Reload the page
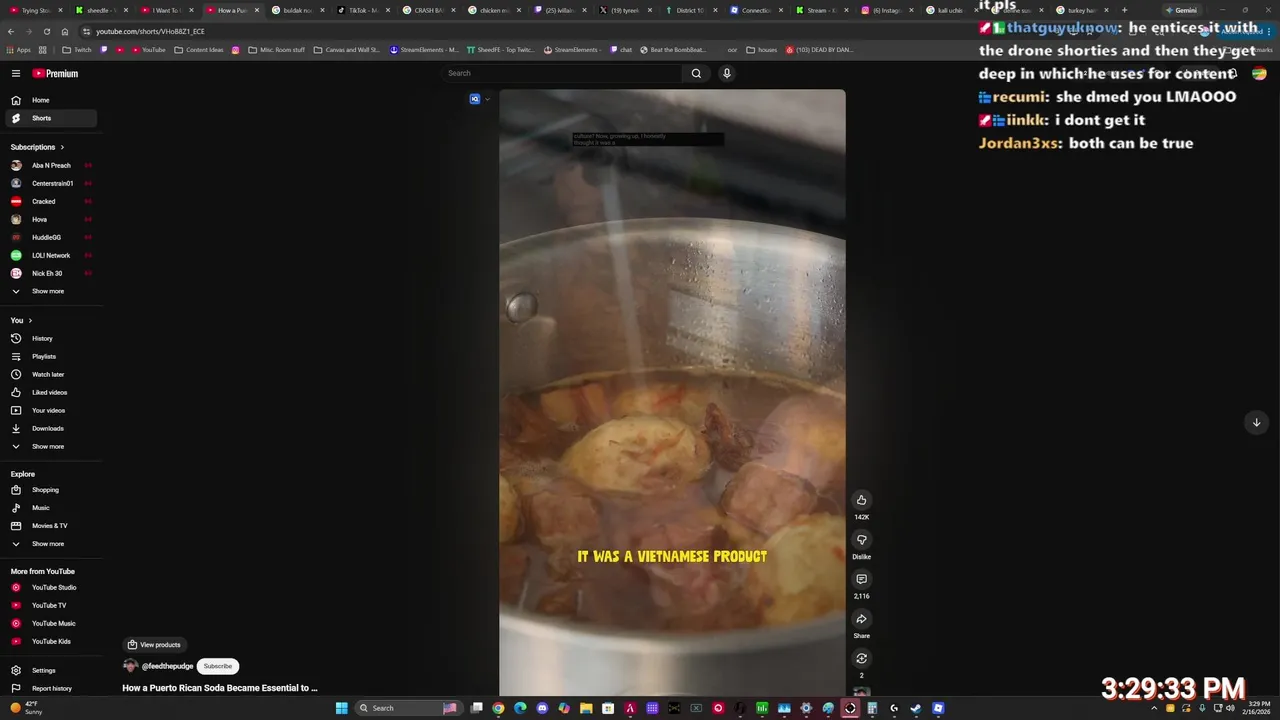The height and width of the screenshot is (720, 1280). 46,31
